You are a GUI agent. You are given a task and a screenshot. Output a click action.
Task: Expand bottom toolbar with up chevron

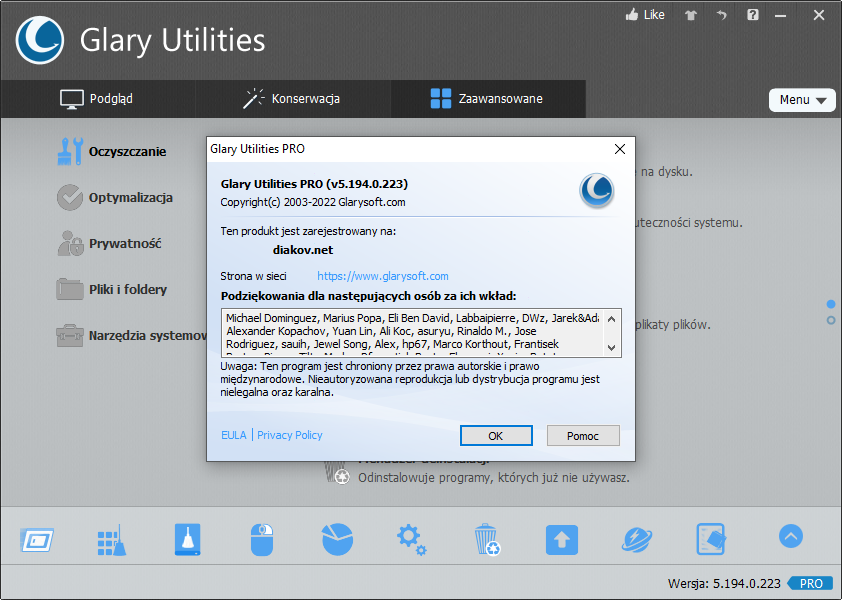click(790, 536)
